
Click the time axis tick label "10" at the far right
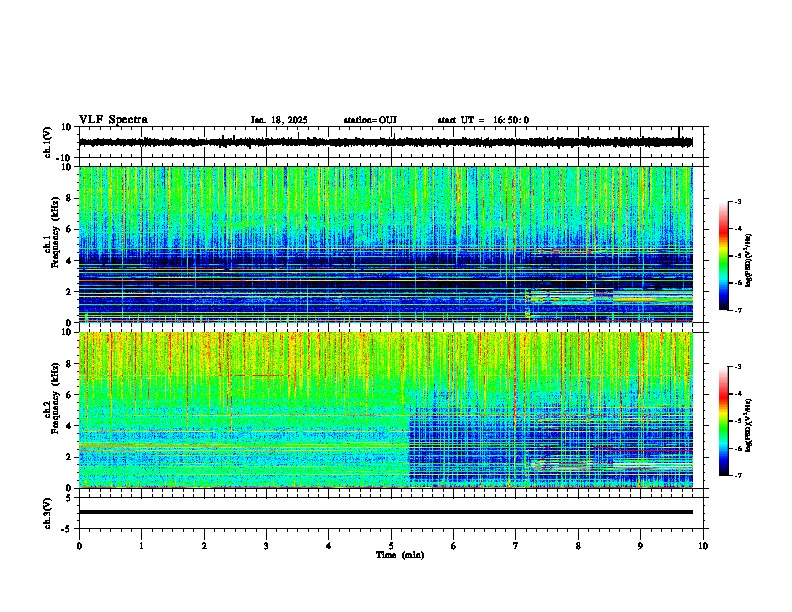(703, 546)
